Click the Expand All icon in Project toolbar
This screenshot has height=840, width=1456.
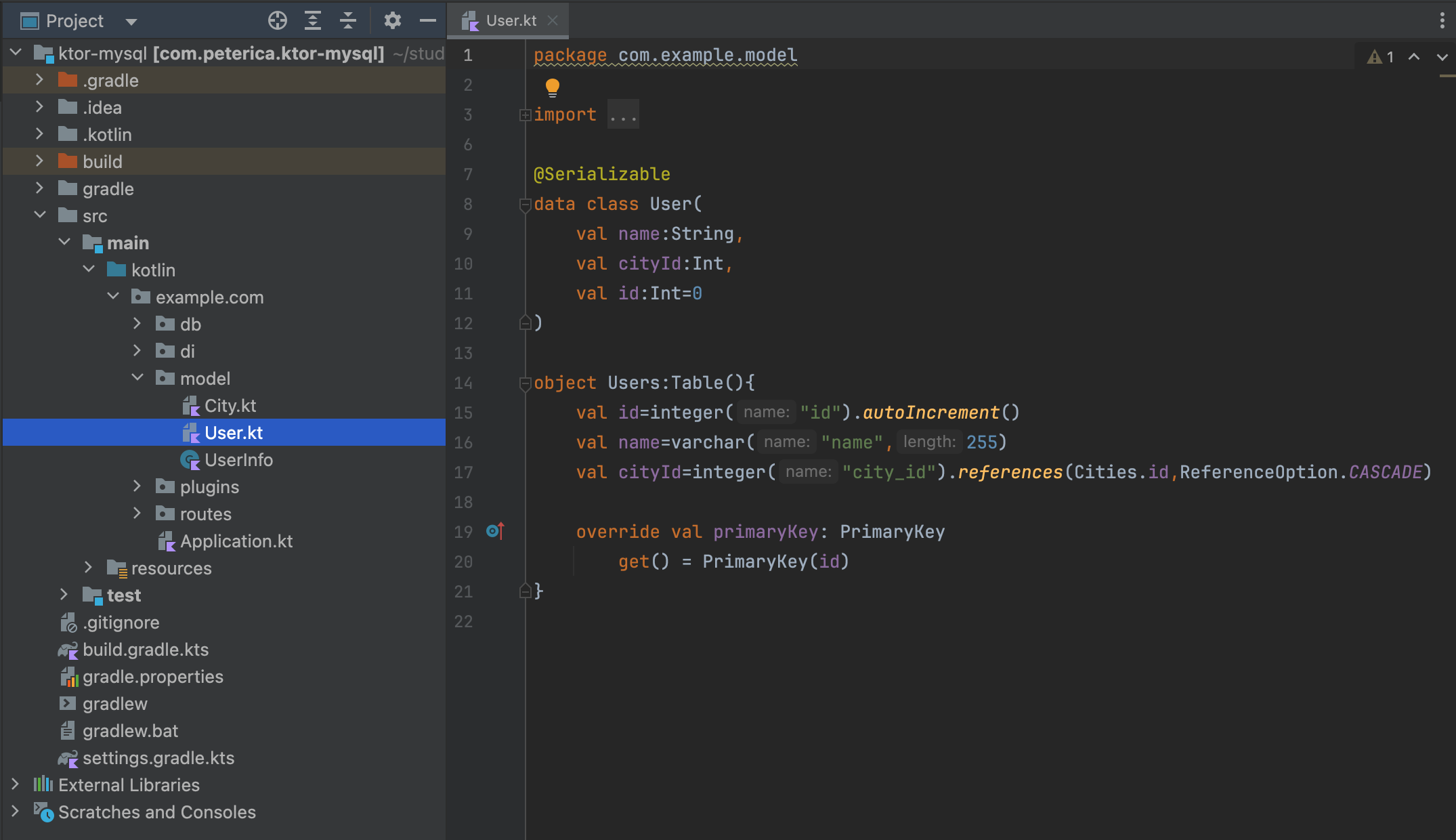(312, 21)
